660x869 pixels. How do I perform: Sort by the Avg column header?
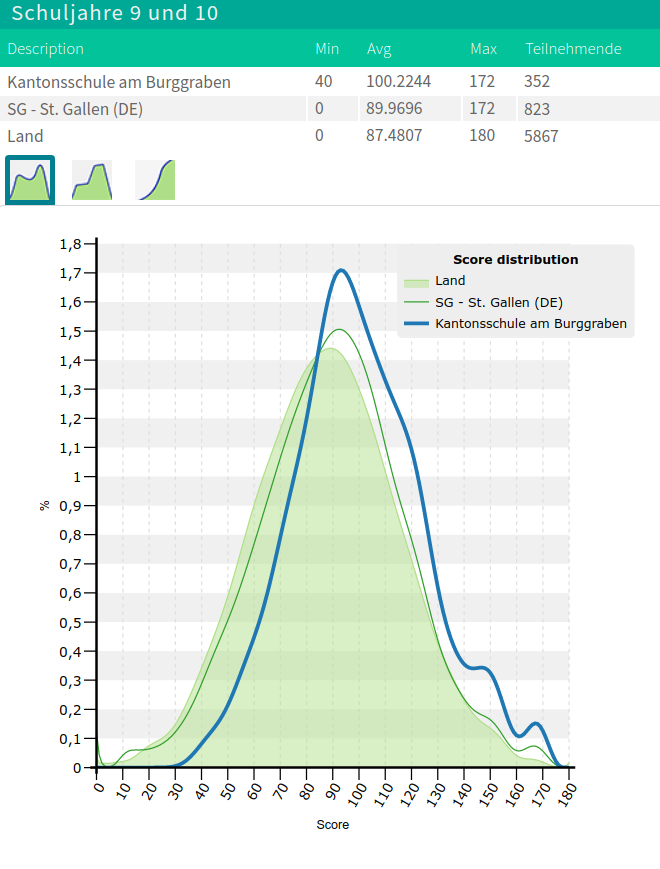(379, 49)
